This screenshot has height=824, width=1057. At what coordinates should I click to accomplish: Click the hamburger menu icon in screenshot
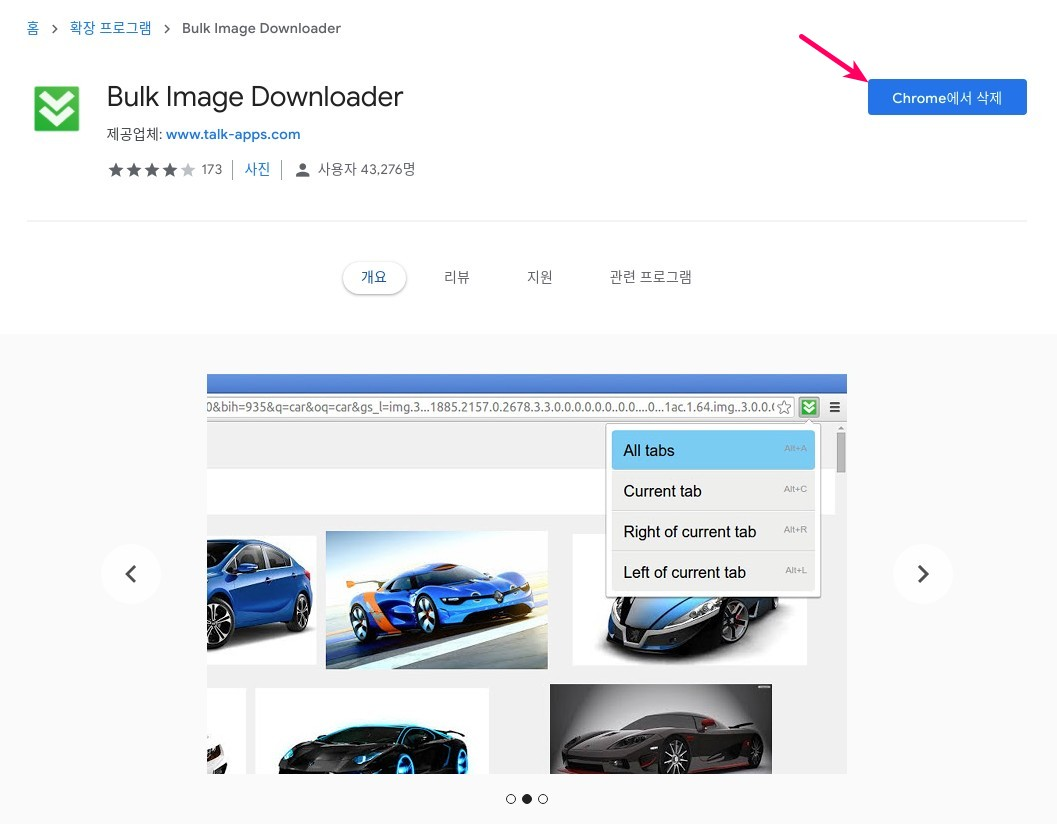(x=835, y=407)
